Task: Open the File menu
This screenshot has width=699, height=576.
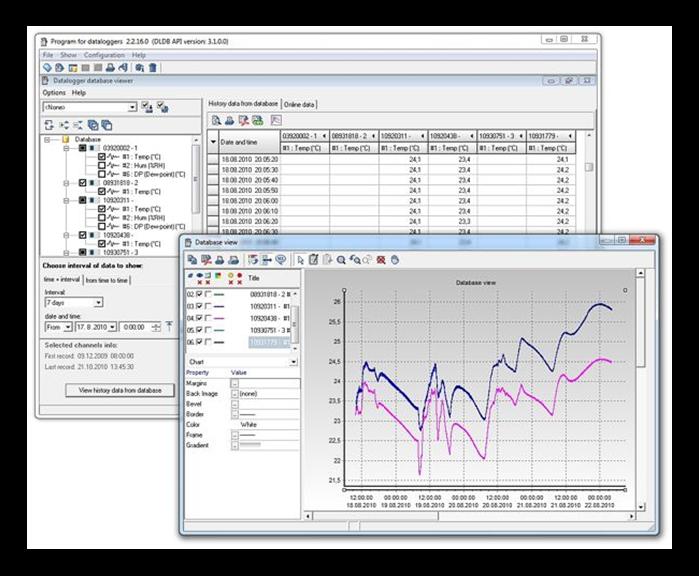Action: click(48, 55)
